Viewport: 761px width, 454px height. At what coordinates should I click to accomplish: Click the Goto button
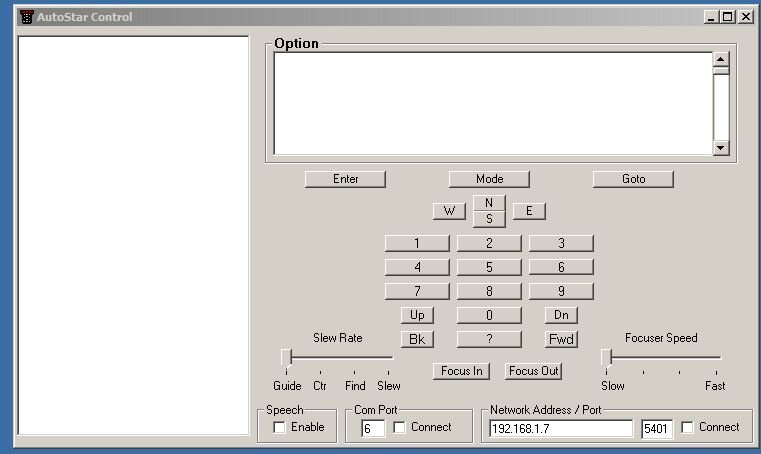click(x=633, y=179)
